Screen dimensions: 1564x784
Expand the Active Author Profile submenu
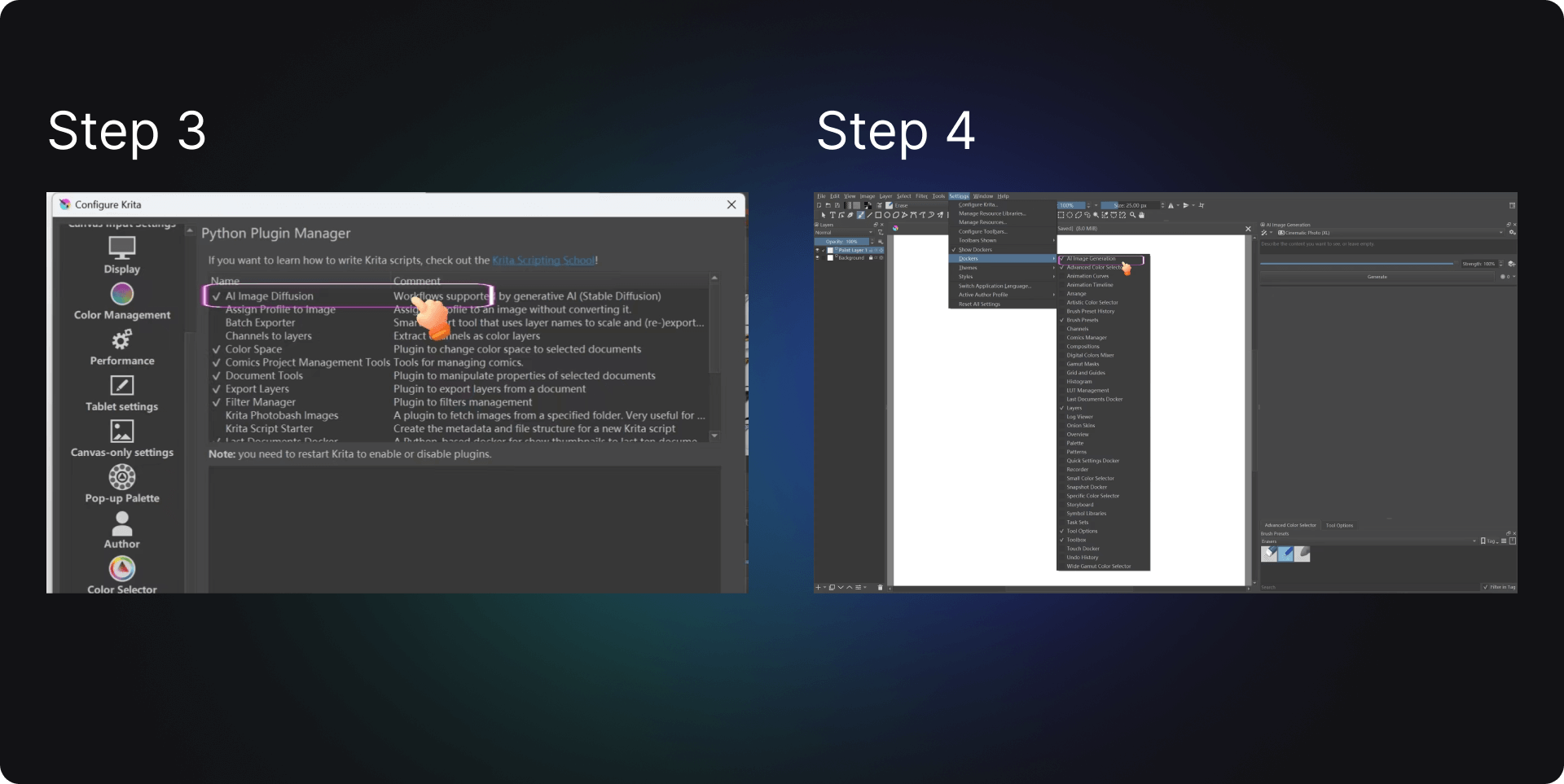(1003, 295)
